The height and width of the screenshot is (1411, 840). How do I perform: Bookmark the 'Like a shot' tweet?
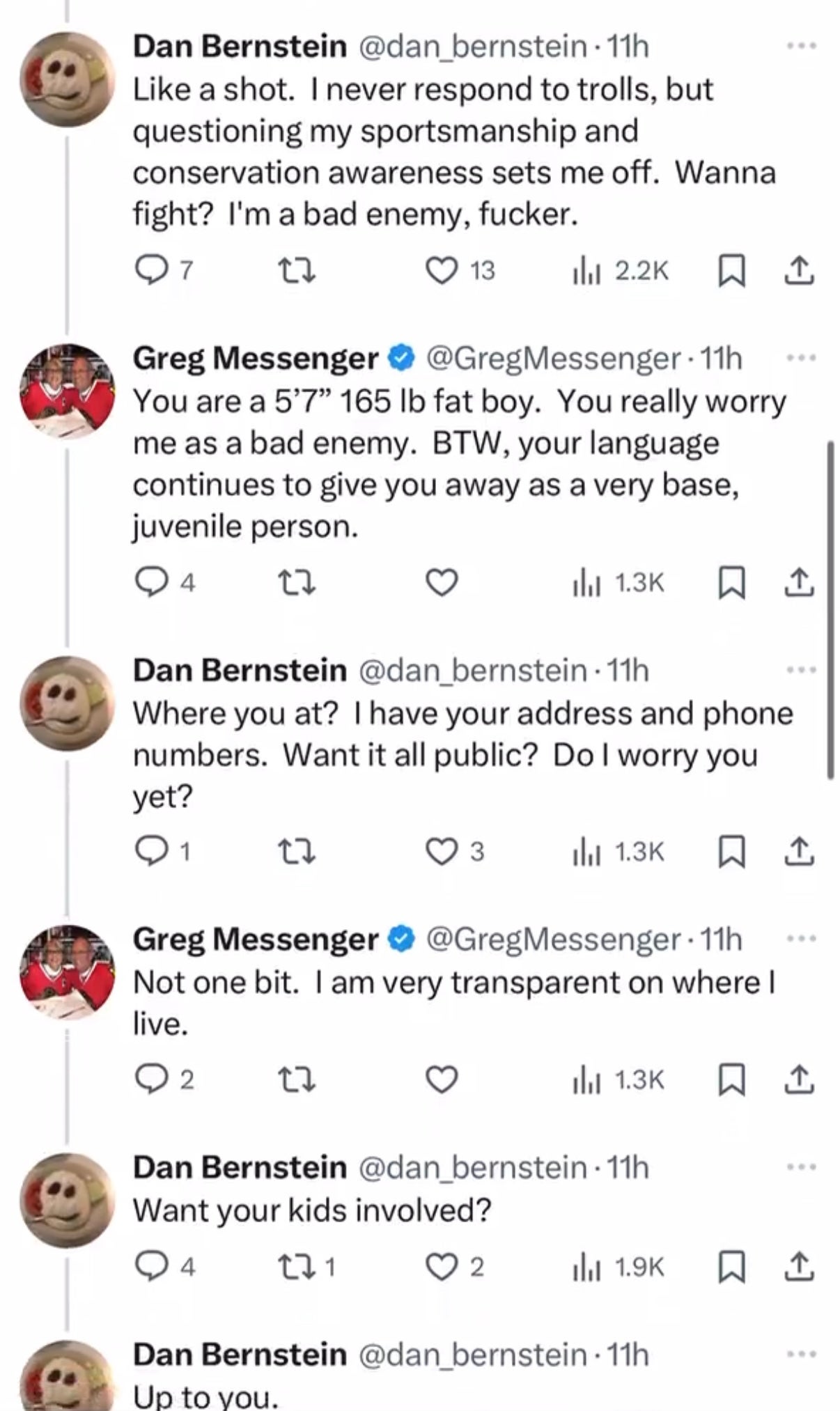click(x=731, y=270)
